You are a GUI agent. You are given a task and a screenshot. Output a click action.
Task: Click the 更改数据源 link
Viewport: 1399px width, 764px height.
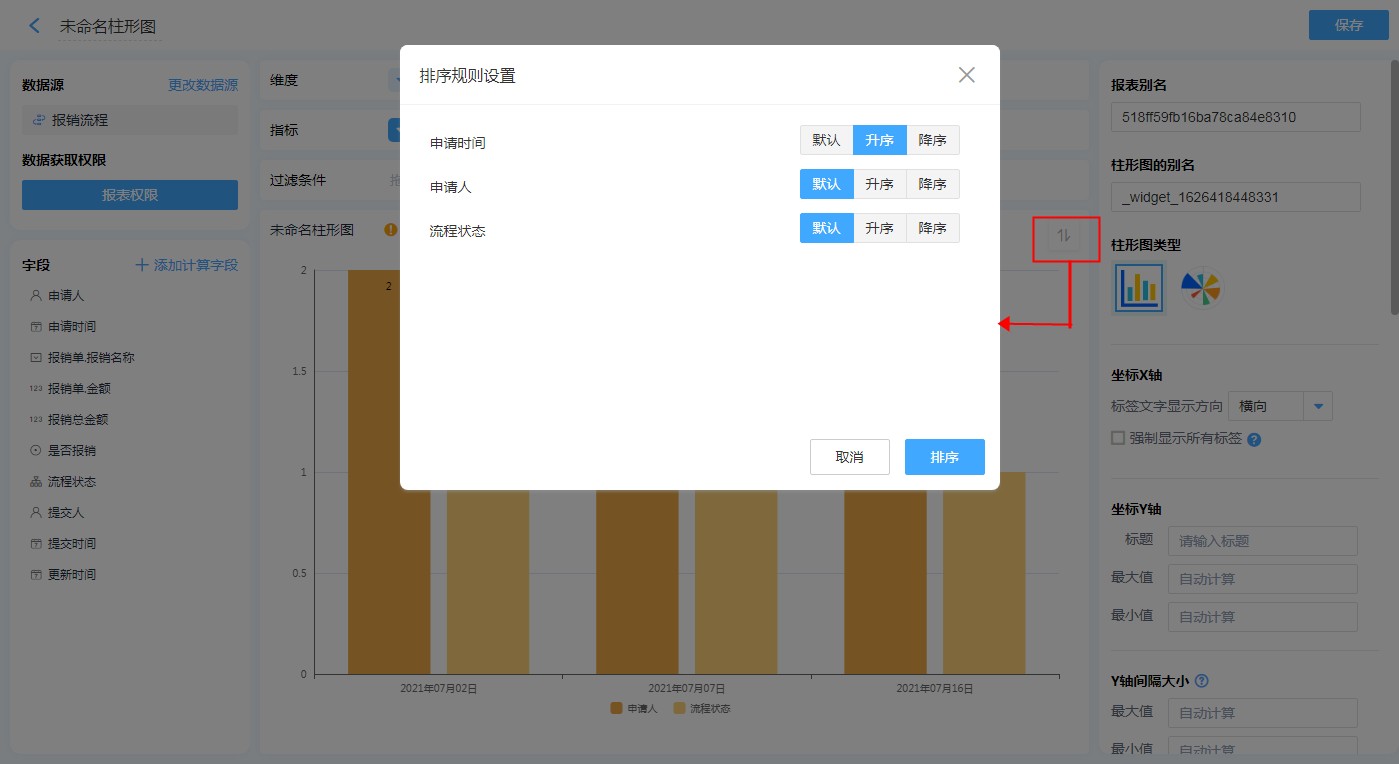coord(203,86)
